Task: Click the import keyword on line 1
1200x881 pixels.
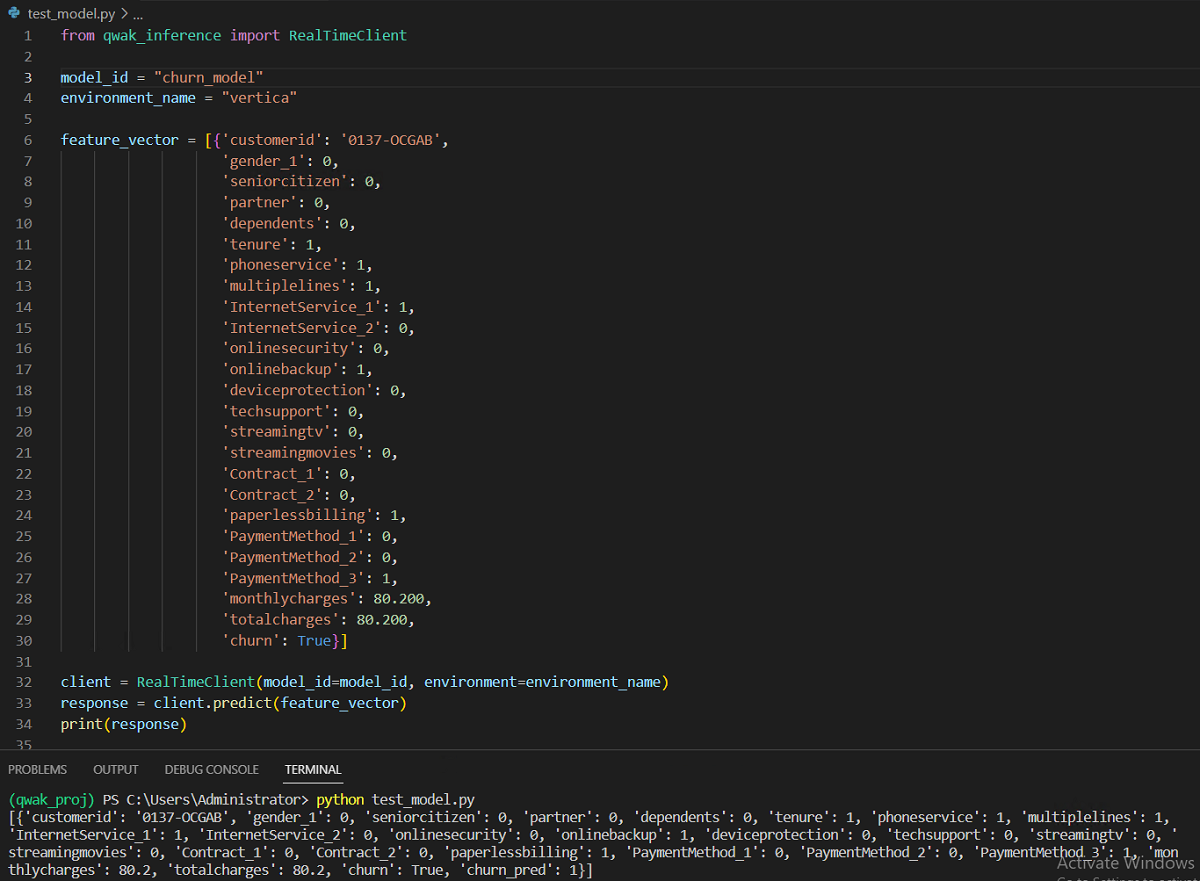Action: (x=254, y=35)
